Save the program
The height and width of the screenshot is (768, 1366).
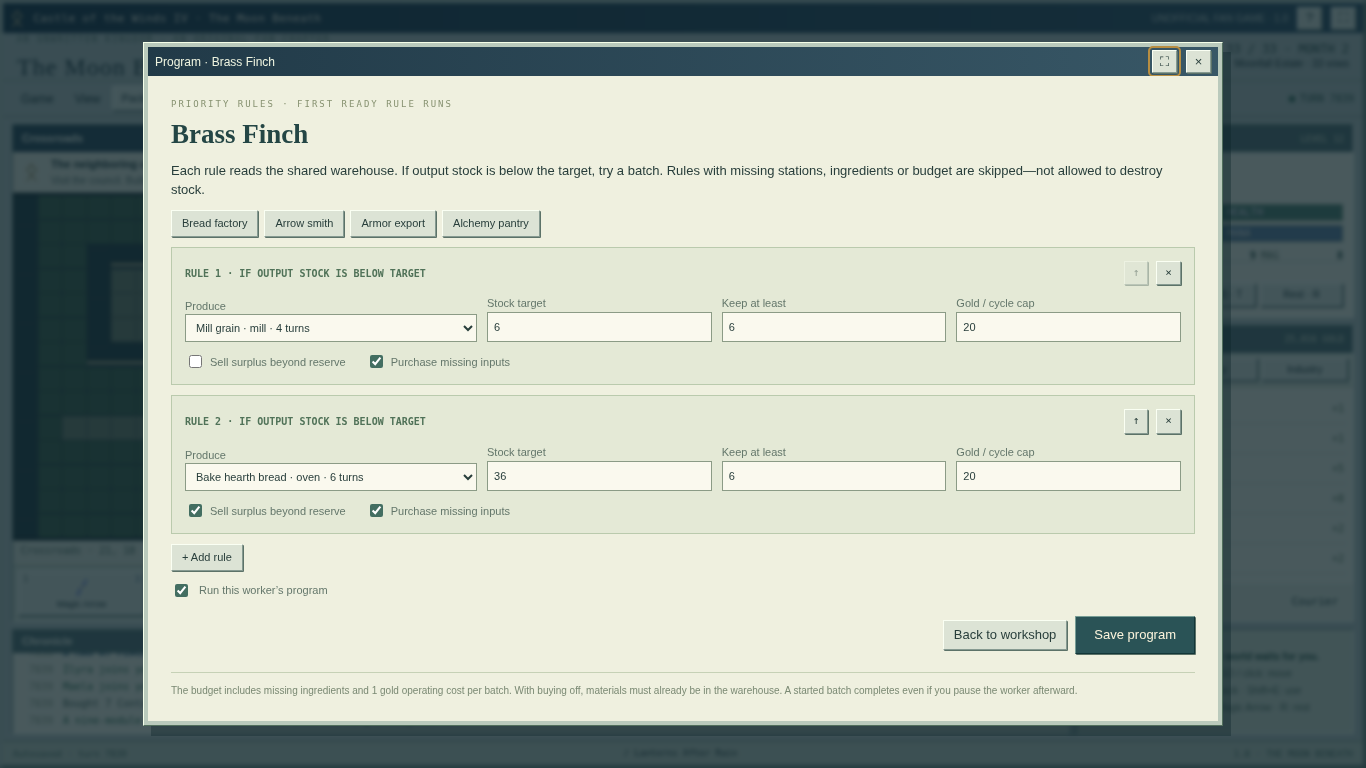1135,635
